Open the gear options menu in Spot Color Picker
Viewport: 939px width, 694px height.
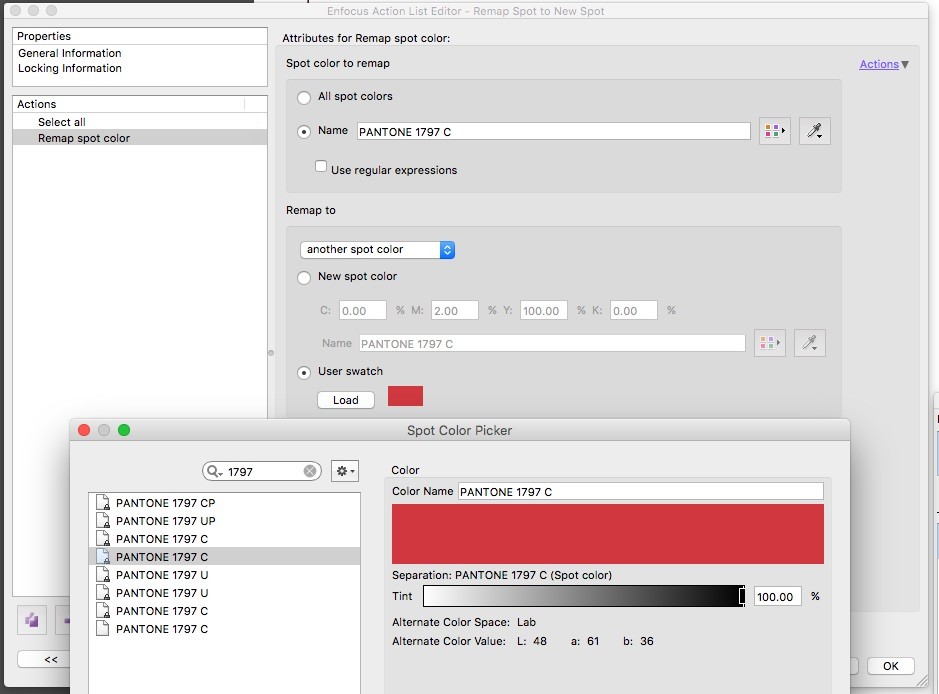pyautogui.click(x=345, y=471)
